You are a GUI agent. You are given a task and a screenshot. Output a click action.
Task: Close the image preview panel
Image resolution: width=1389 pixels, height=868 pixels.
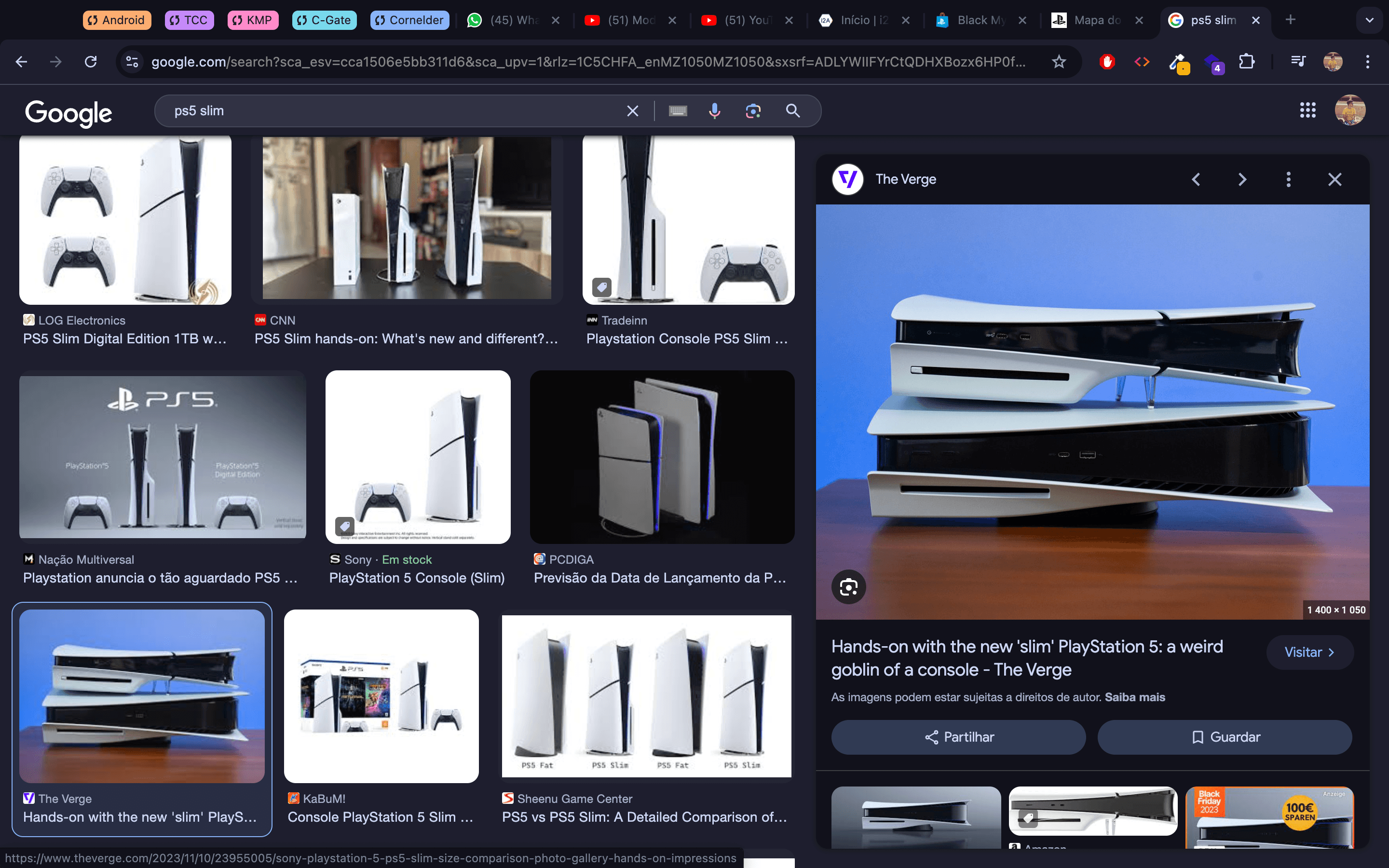pos(1335,180)
